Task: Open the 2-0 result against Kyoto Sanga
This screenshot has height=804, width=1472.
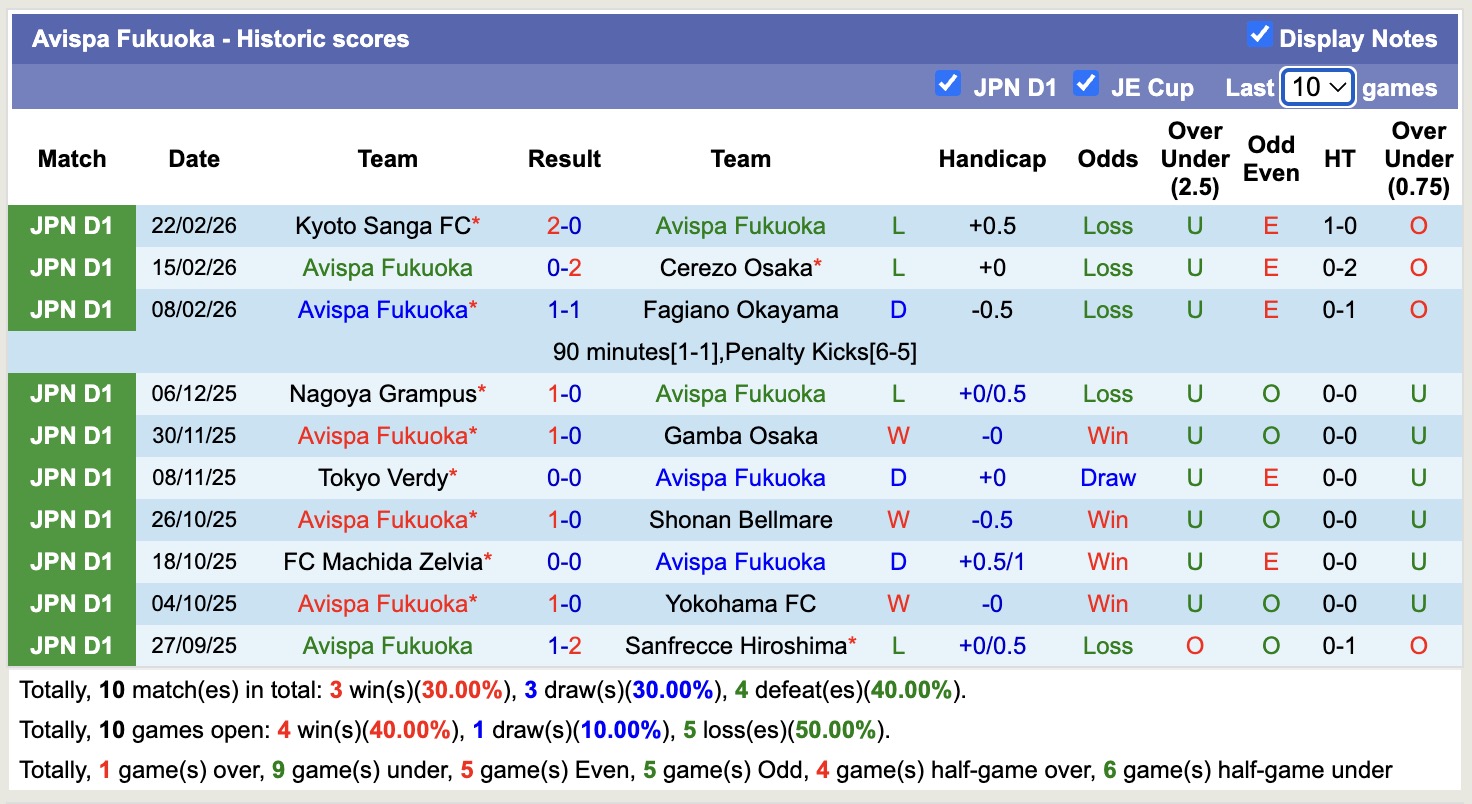Action: [564, 226]
